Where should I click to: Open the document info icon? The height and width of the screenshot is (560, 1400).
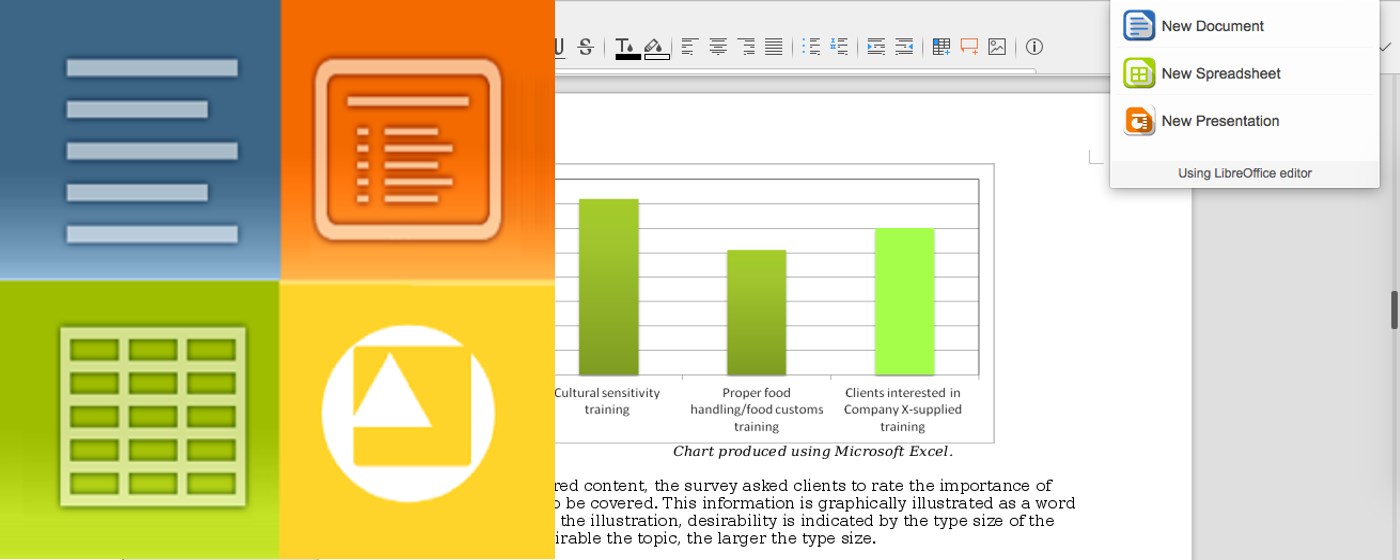coord(1035,46)
